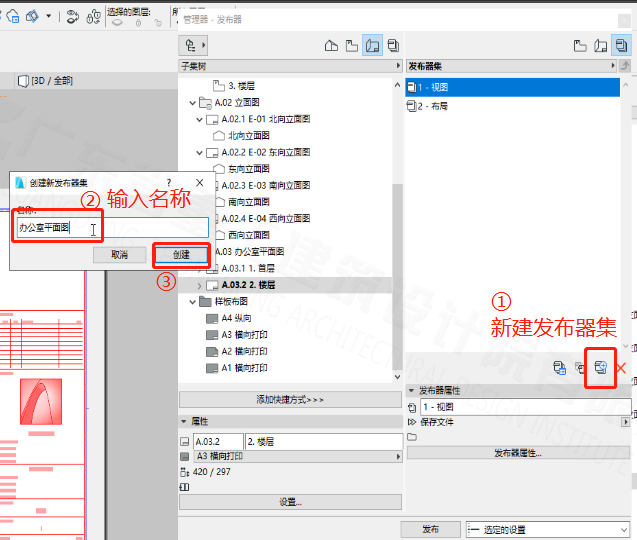Viewport: 637px width, 540px height.
Task: Collapse the A.02 立面图 folder
Action: point(193,102)
